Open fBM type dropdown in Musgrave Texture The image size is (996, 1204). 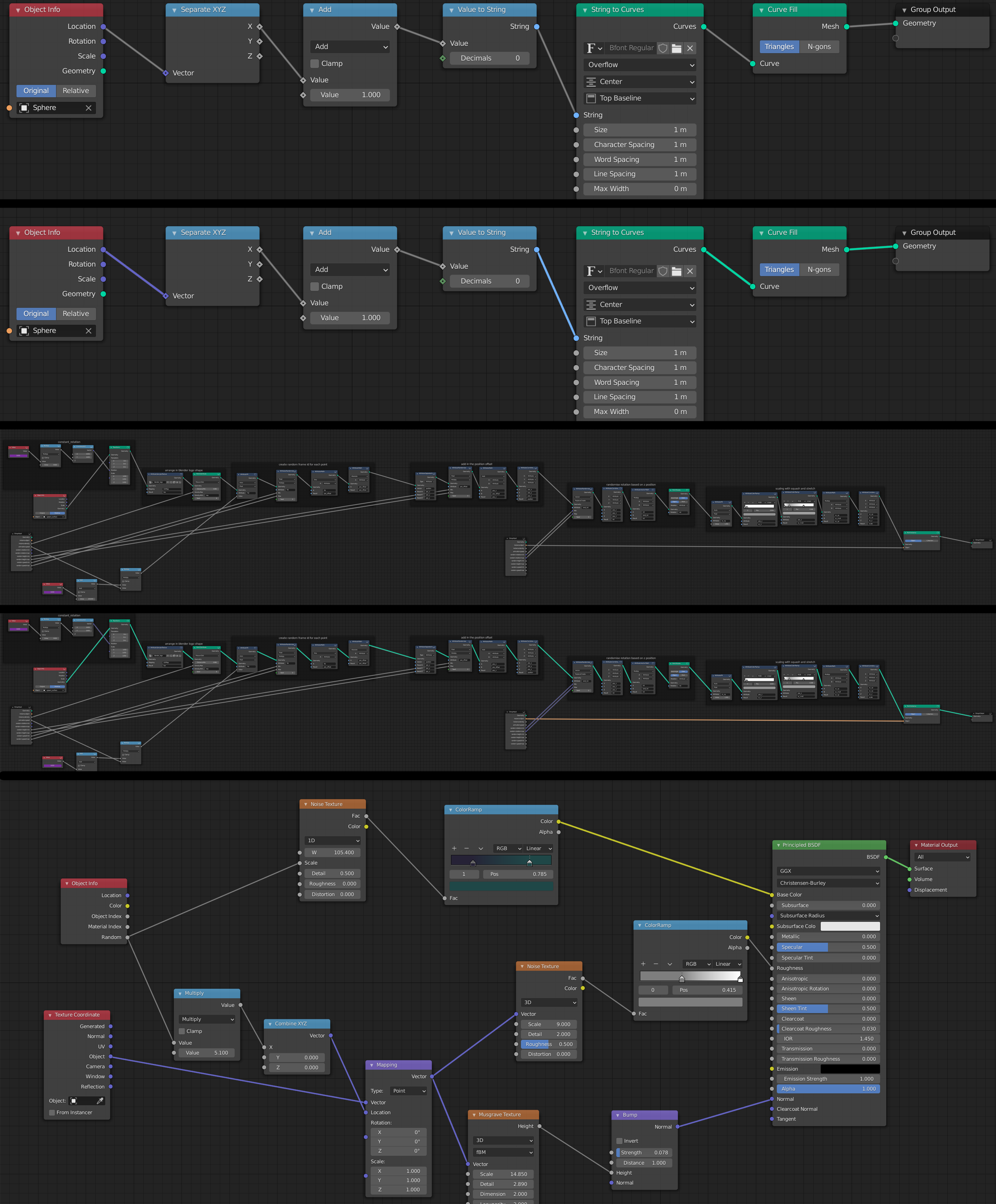pos(504,1152)
